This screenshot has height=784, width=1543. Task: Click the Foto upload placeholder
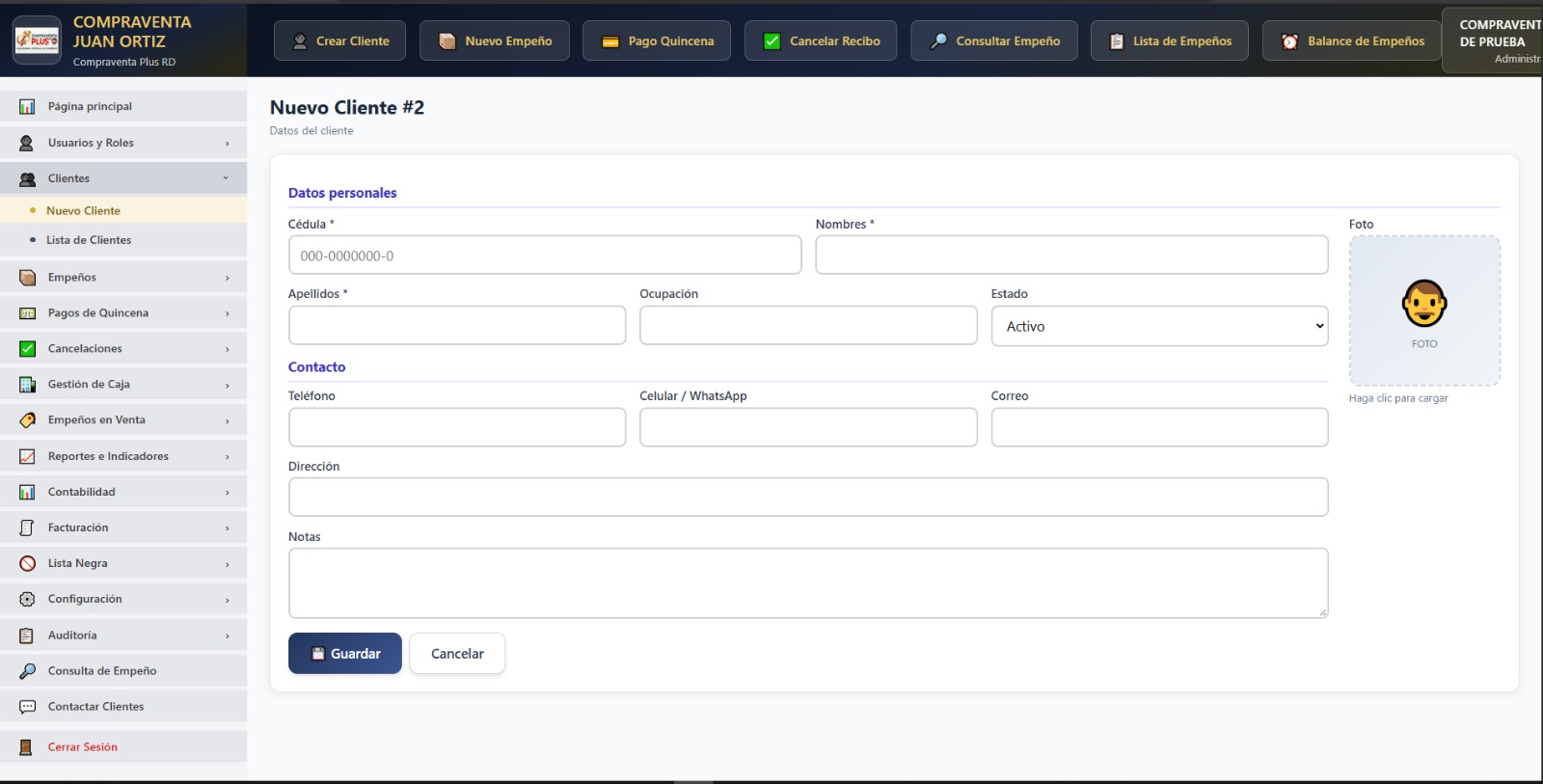tap(1424, 311)
